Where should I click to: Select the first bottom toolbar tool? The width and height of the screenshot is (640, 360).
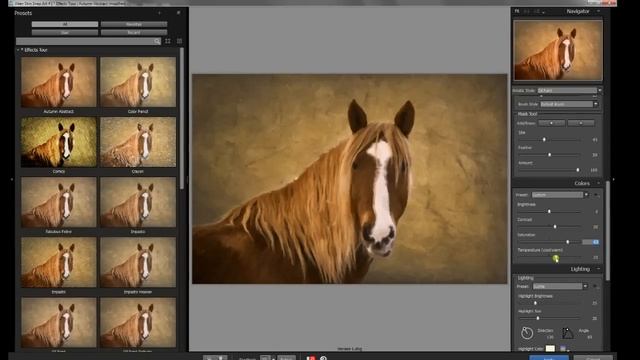point(209,358)
